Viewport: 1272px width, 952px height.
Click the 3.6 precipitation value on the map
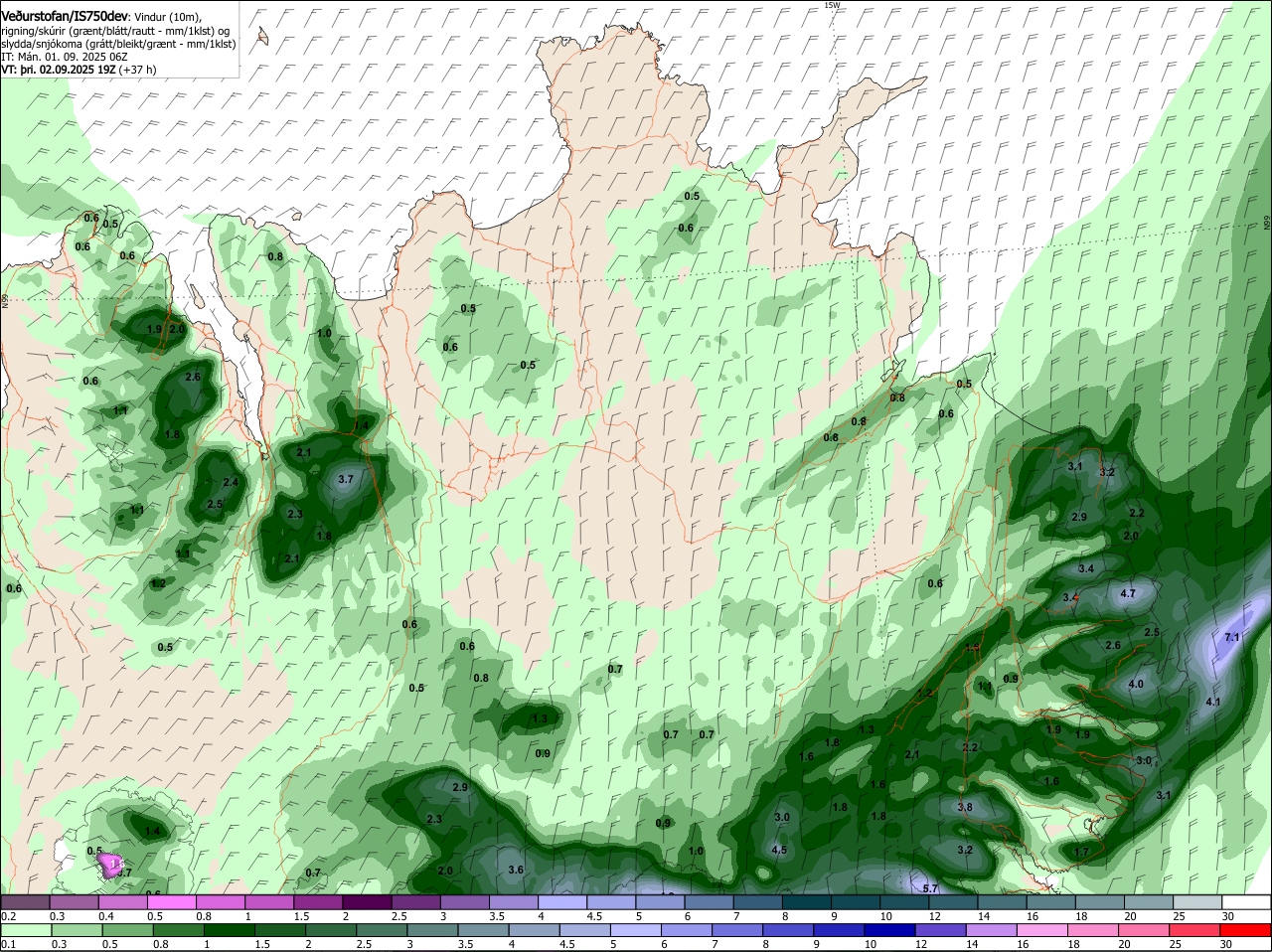click(x=516, y=870)
